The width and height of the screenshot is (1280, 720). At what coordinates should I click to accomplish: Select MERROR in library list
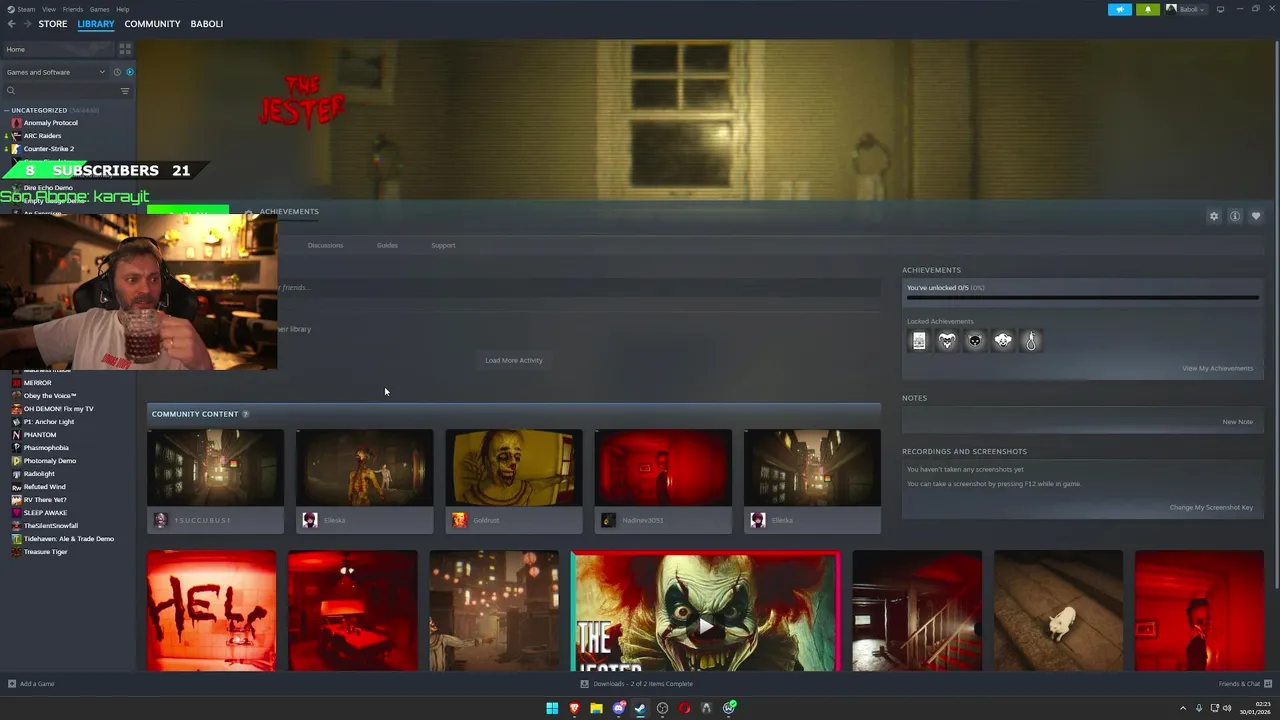click(x=37, y=383)
